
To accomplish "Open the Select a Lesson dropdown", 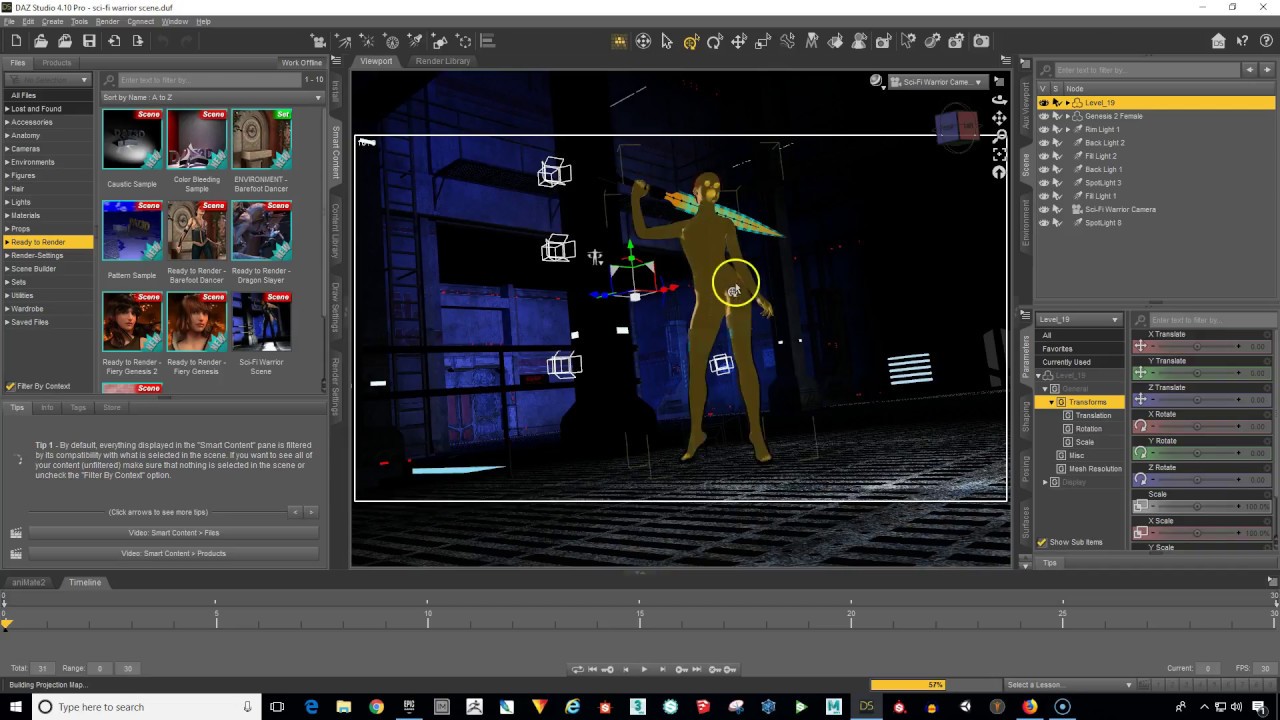I will (x=1069, y=685).
